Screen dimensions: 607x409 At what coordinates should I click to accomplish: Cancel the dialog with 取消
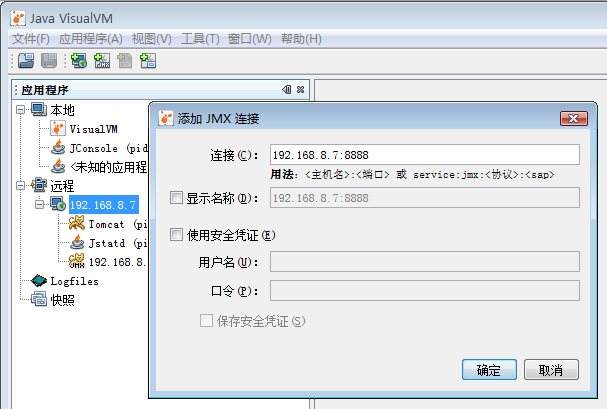point(551,370)
